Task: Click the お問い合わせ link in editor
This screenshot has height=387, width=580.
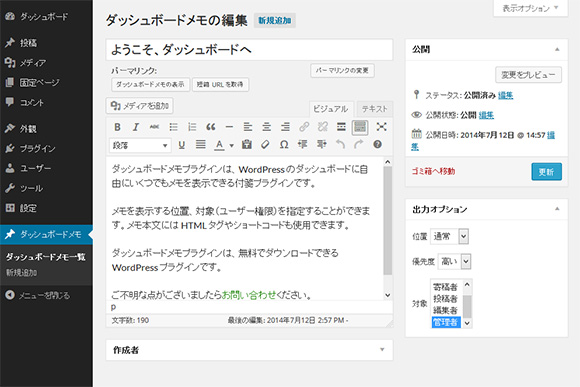Action: (x=249, y=295)
